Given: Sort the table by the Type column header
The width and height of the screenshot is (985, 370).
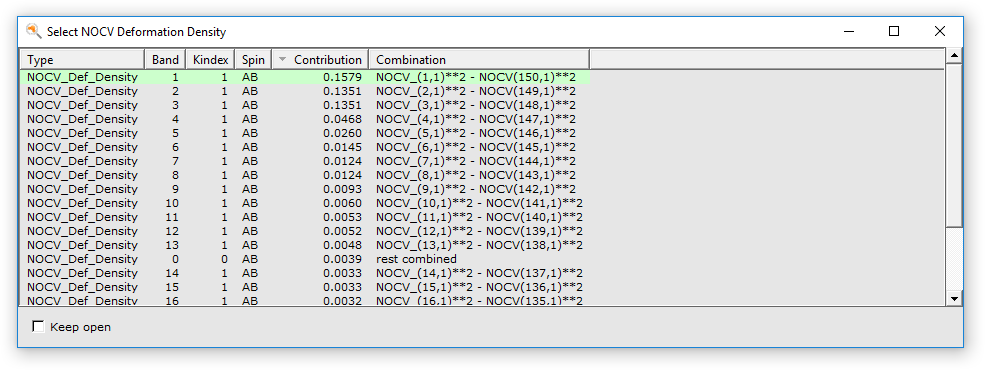Looking at the screenshot, I should pos(82,60).
